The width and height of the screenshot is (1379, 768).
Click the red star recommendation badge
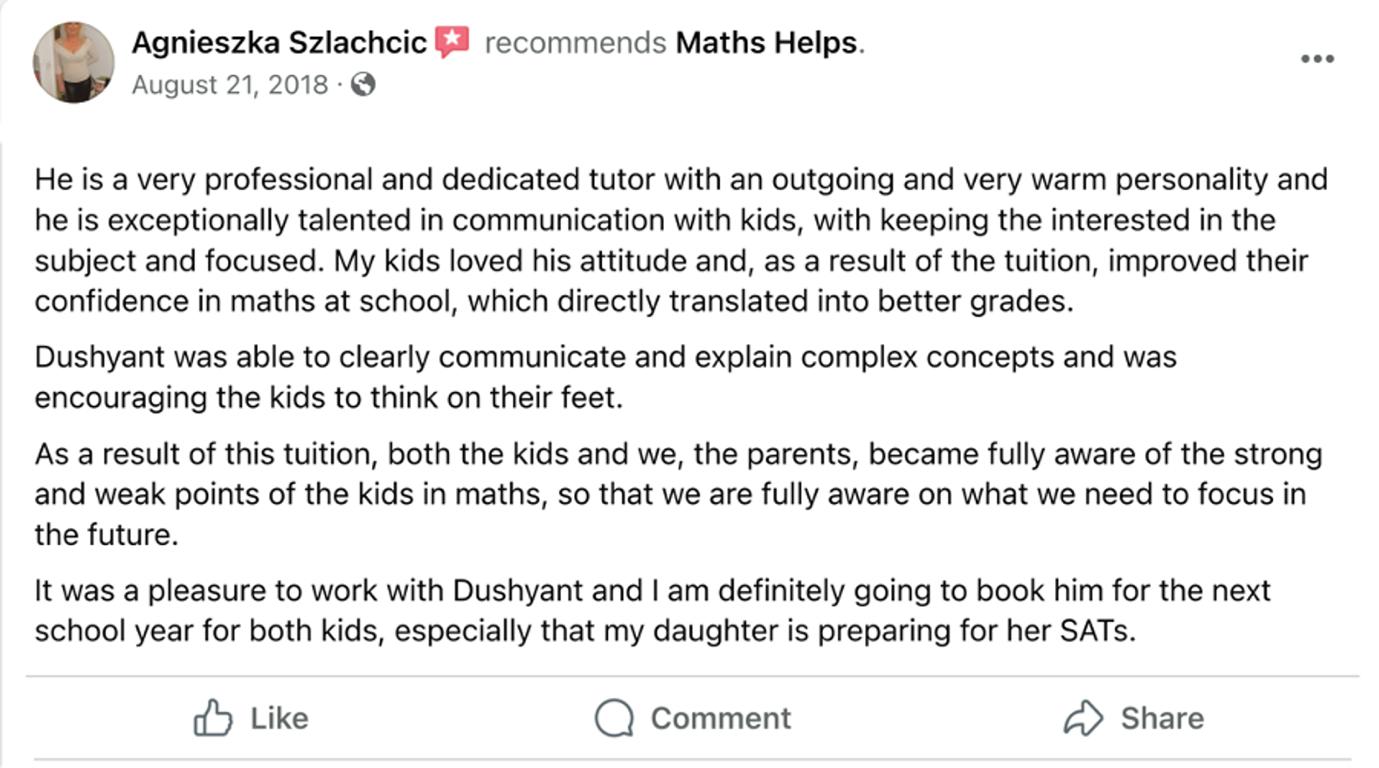click(452, 42)
